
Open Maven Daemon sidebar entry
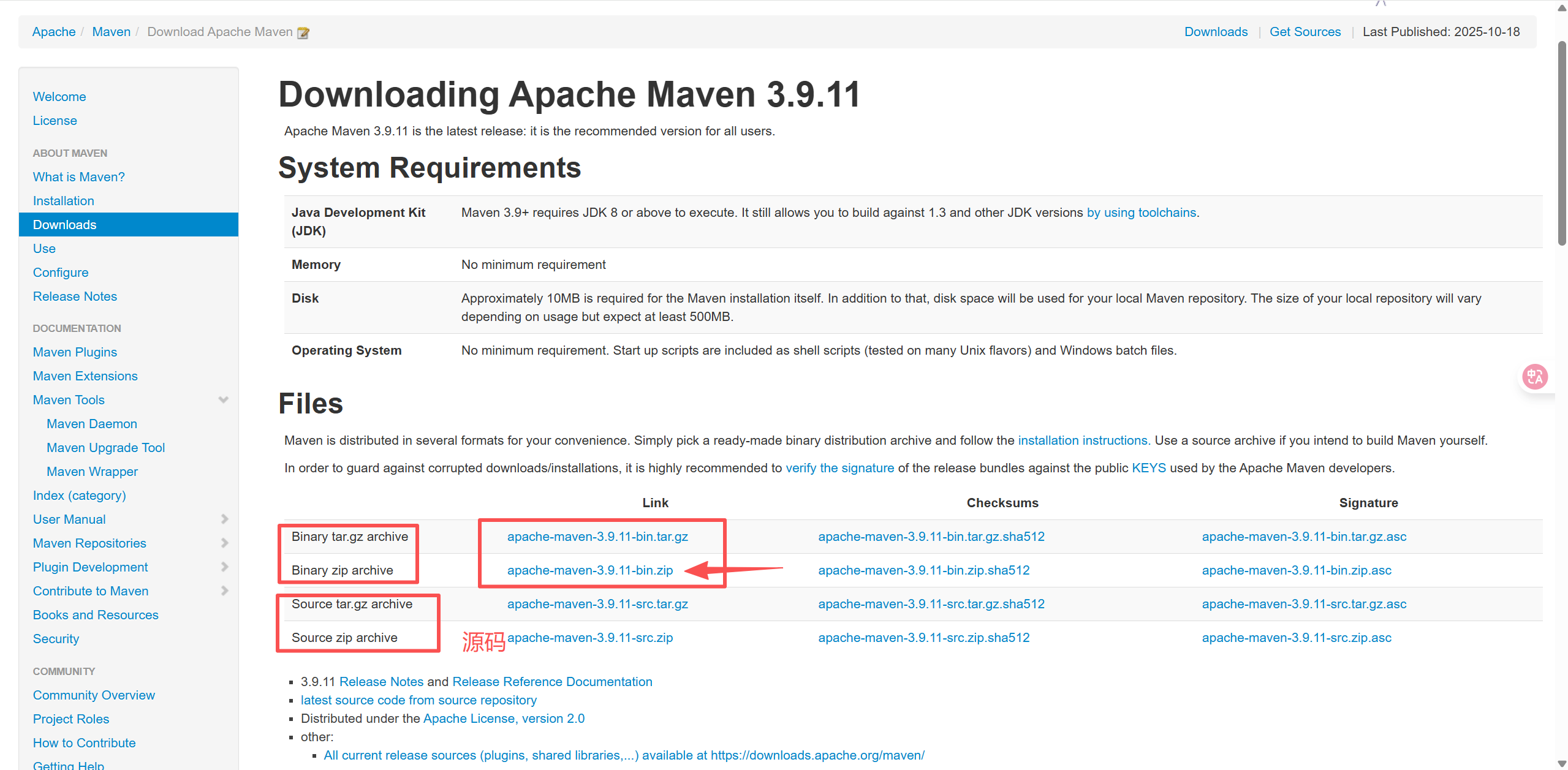[92, 424]
